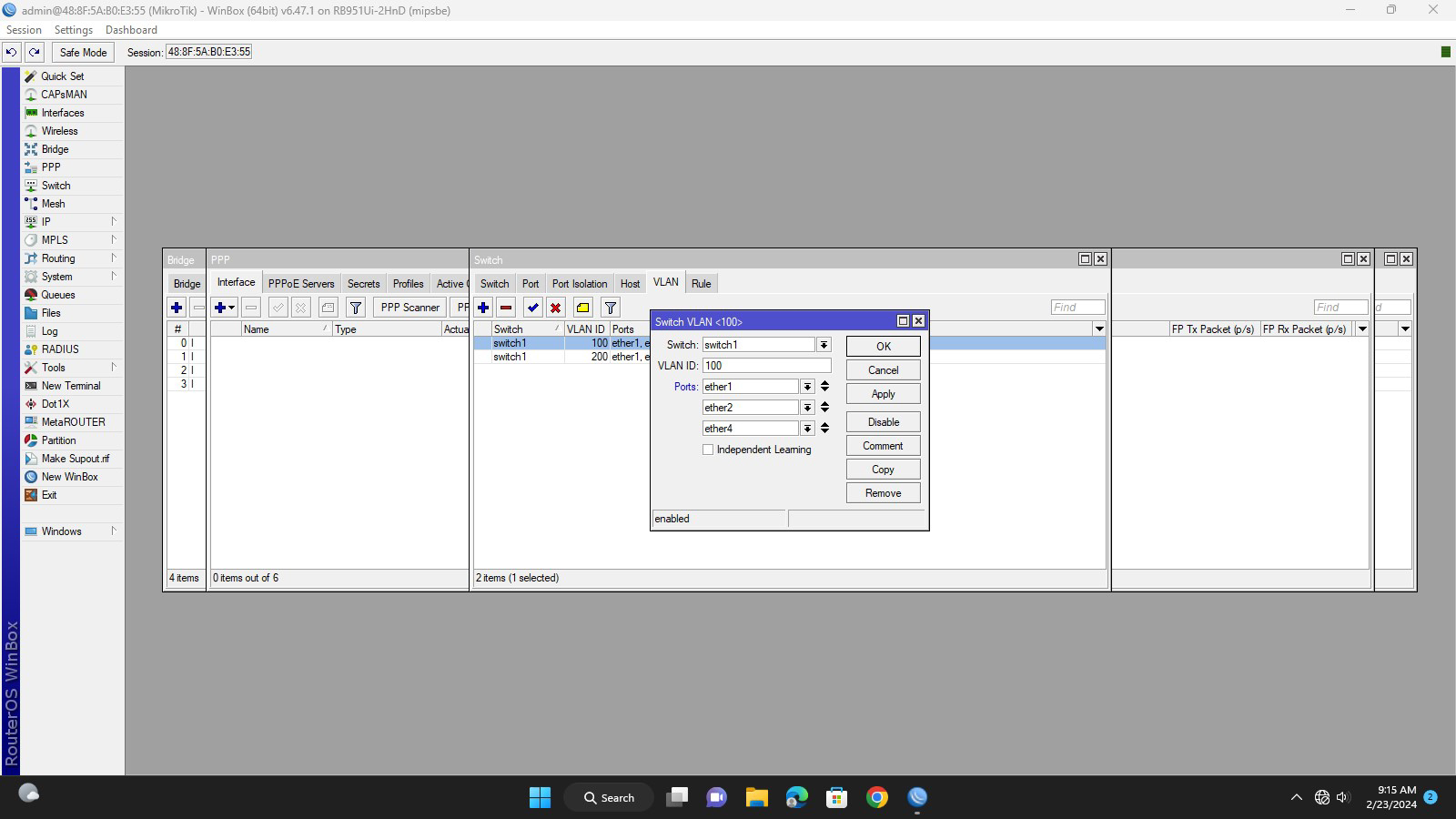Screen dimensions: 1456x819
Task: Open CAPsMAN from the sidebar
Action: click(64, 95)
